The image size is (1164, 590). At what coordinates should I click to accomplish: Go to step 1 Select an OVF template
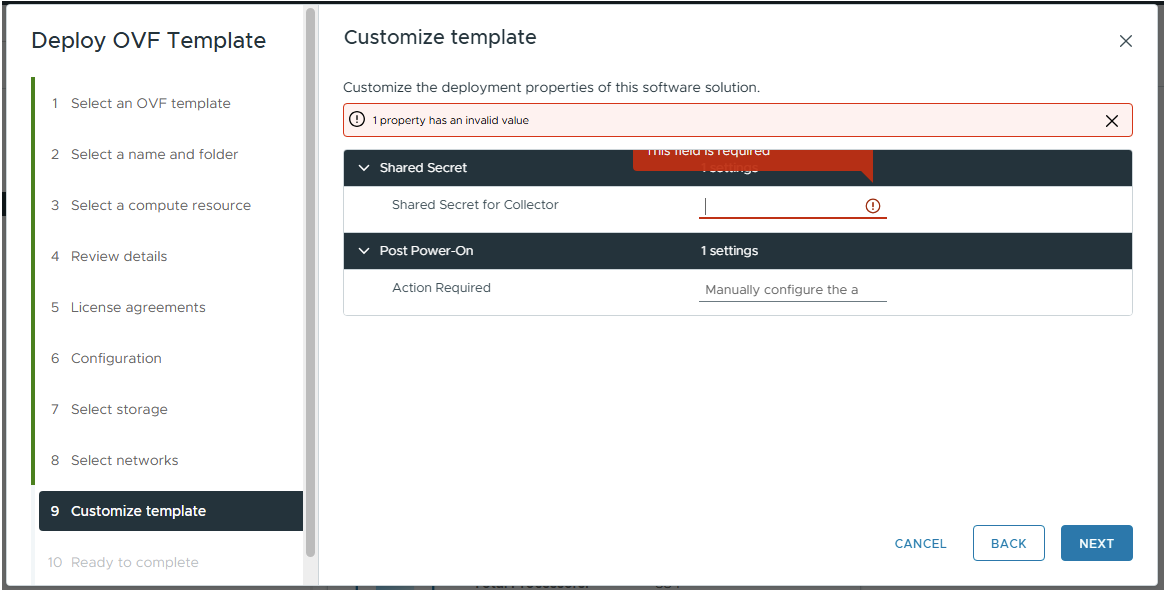(141, 103)
